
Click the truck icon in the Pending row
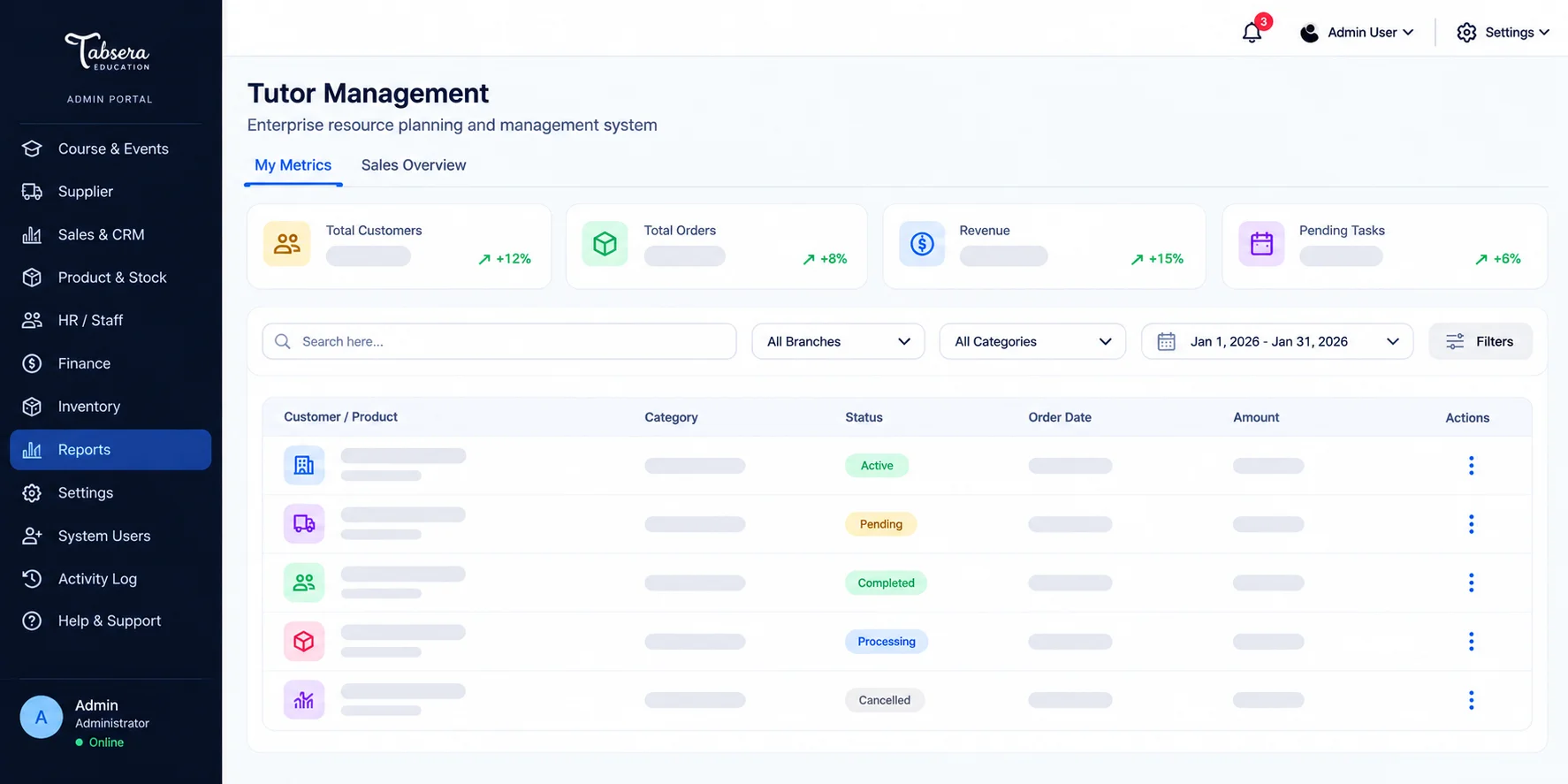click(304, 524)
